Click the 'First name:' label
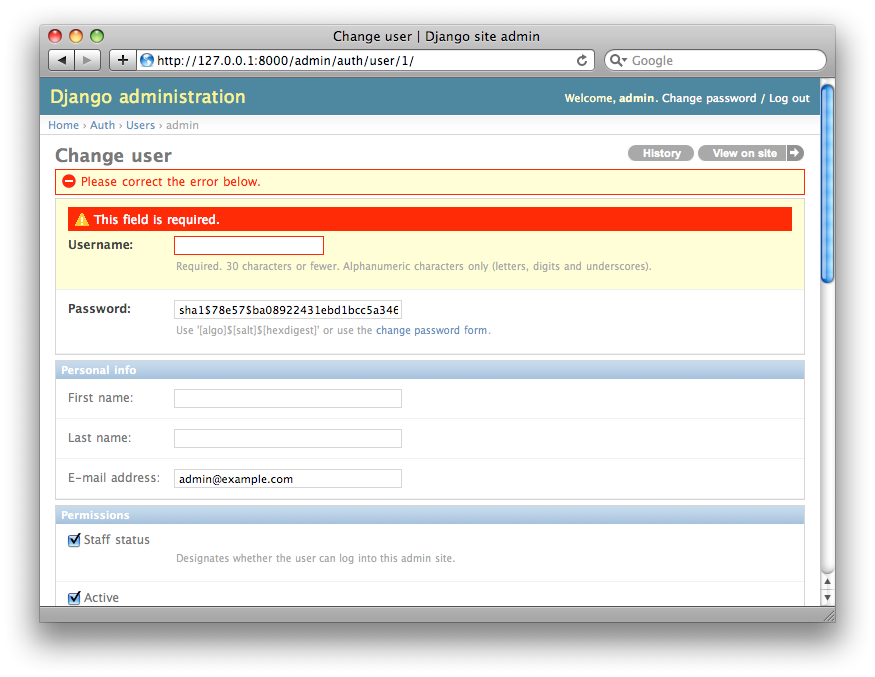875x677 pixels. point(100,398)
